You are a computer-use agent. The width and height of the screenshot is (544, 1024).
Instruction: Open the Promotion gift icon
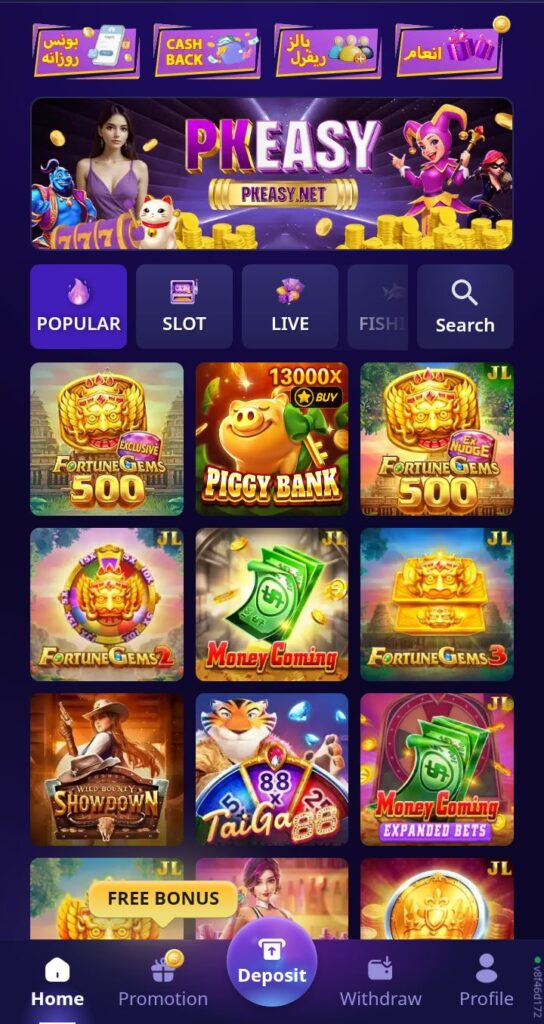163,968
